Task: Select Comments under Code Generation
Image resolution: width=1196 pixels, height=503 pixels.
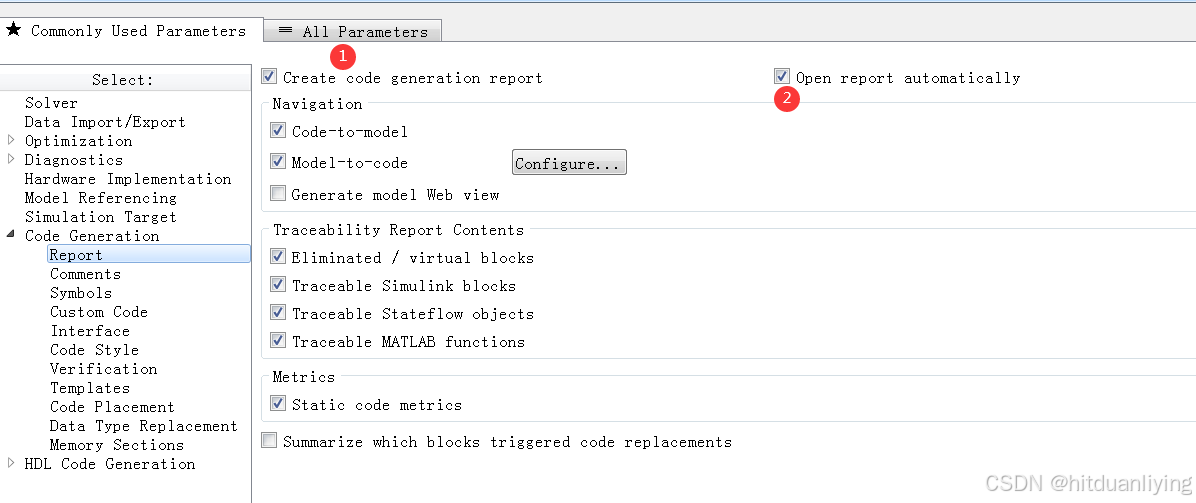Action: (85, 273)
